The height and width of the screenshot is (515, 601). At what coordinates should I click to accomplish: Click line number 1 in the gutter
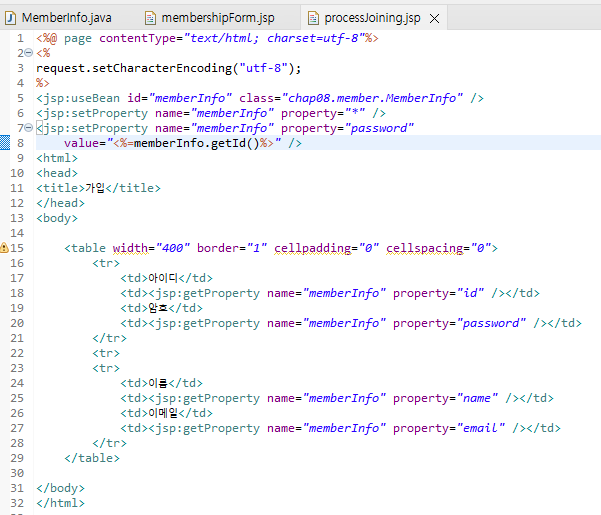pos(20,38)
